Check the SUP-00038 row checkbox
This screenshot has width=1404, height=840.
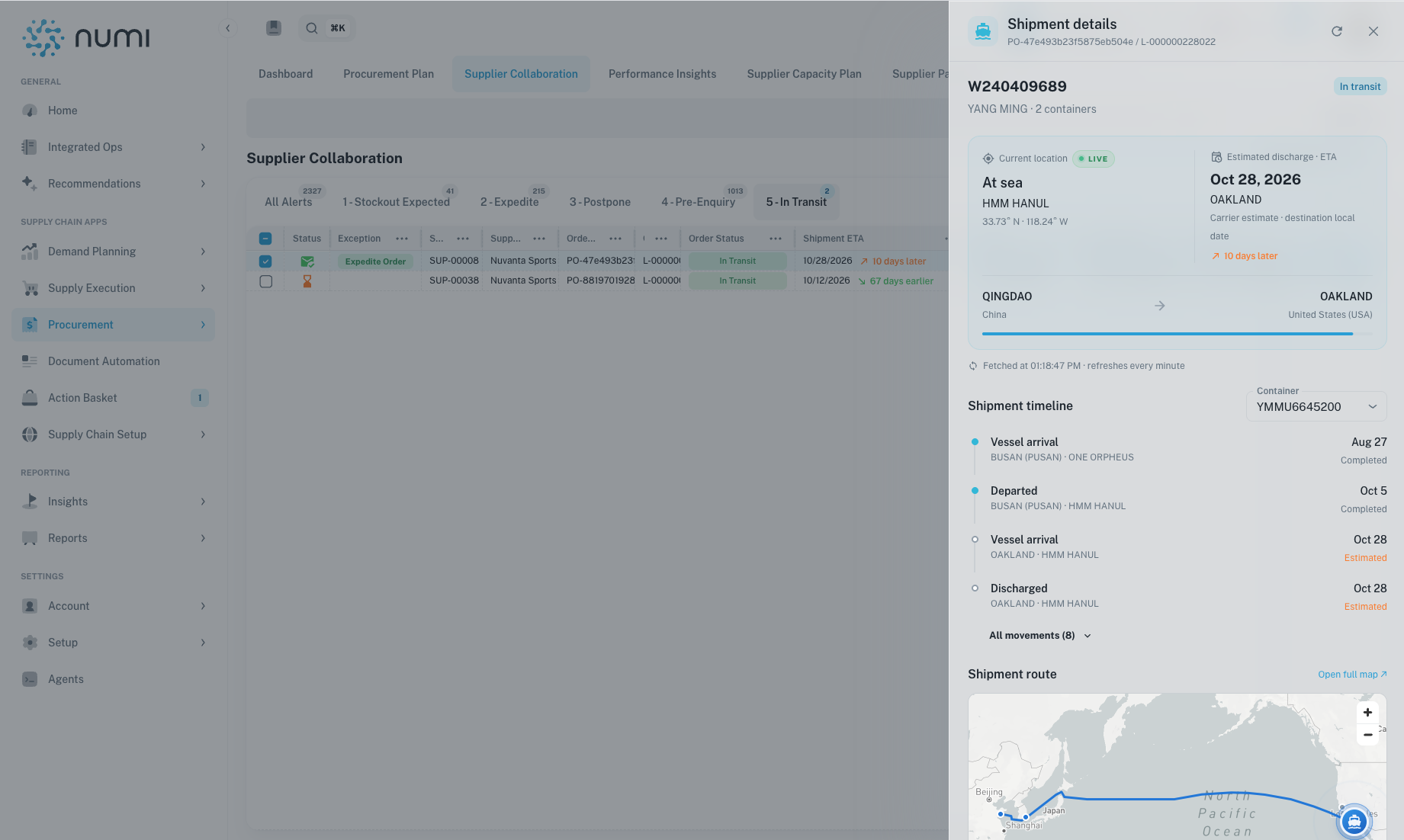coord(265,281)
